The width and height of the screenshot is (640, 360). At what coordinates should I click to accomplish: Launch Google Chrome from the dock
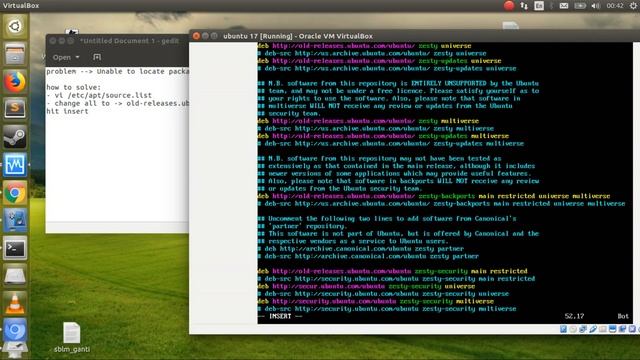tap(15, 193)
